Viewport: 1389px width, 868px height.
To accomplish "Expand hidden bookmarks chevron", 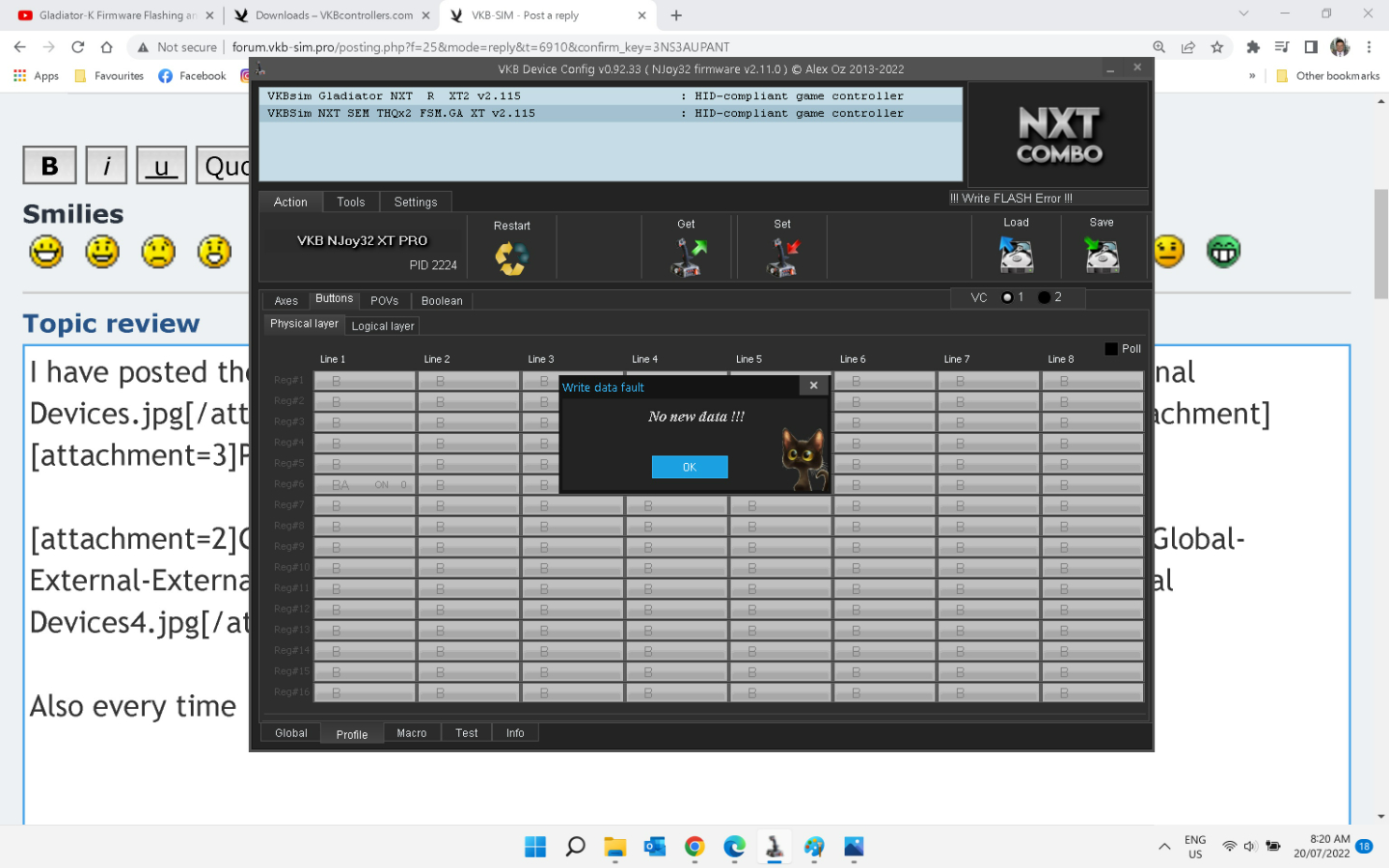I will click(1252, 75).
